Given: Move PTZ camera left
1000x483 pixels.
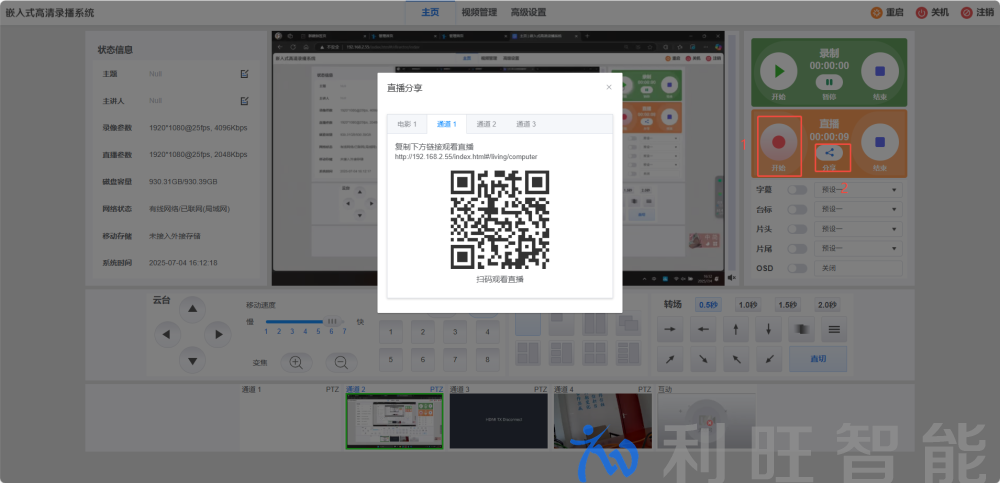Looking at the screenshot, I should [167, 334].
